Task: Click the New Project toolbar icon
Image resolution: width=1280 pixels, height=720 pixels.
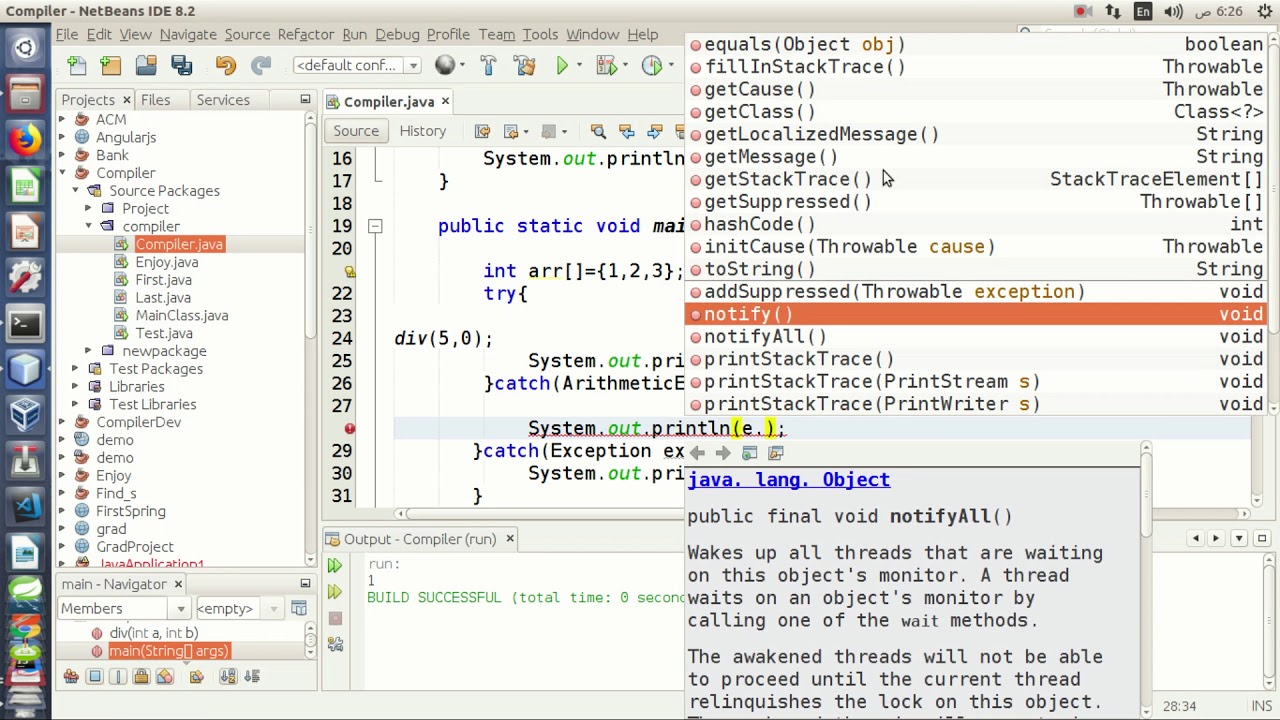Action: [111, 66]
